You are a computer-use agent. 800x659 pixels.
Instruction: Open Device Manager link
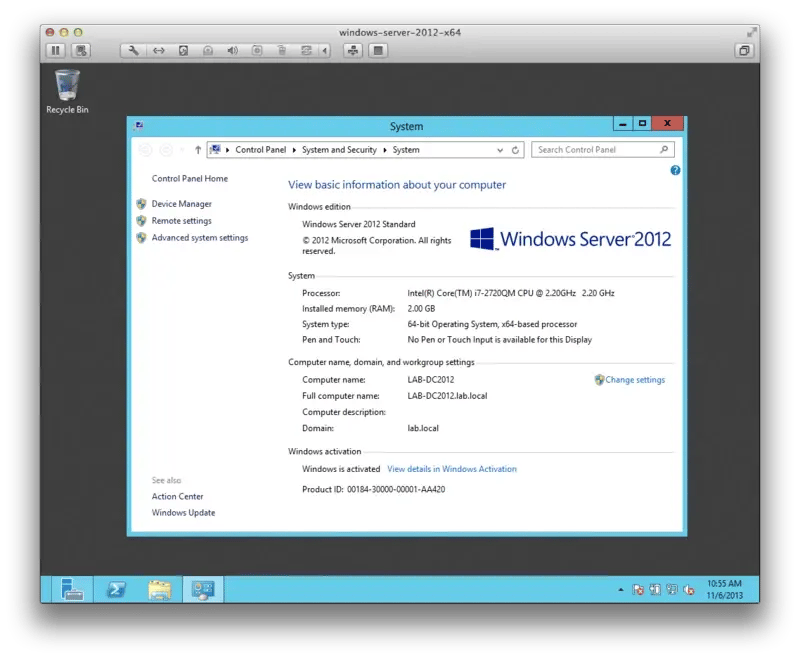coord(181,204)
